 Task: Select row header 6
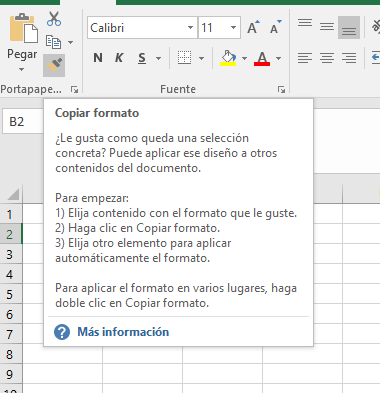[x=11, y=314]
